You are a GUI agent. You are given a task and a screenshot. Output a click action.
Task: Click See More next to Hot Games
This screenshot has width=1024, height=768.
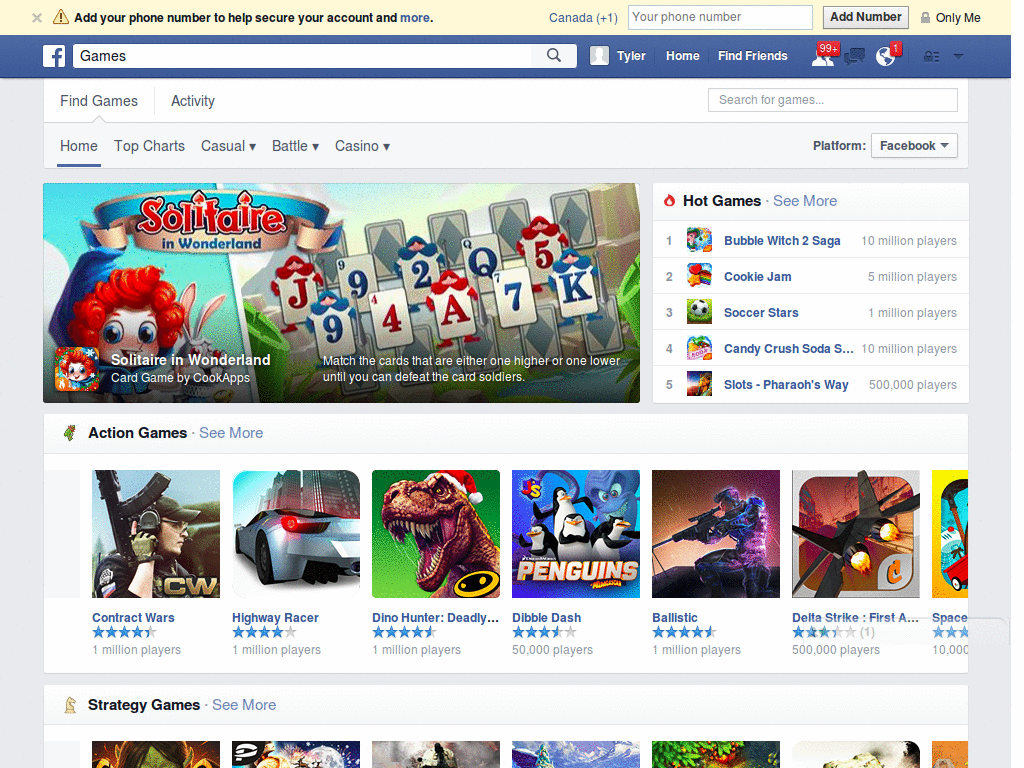805,201
